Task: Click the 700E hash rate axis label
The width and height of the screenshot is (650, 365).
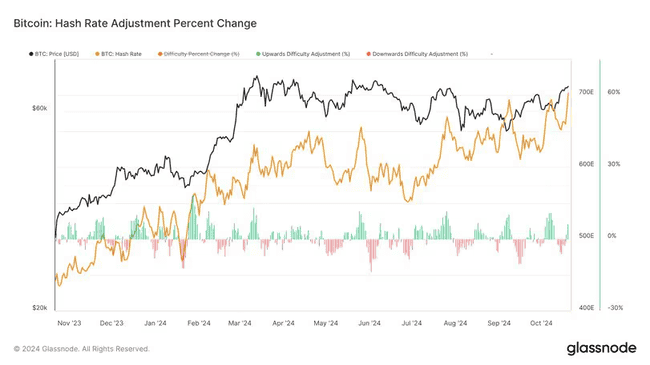Action: (x=586, y=92)
